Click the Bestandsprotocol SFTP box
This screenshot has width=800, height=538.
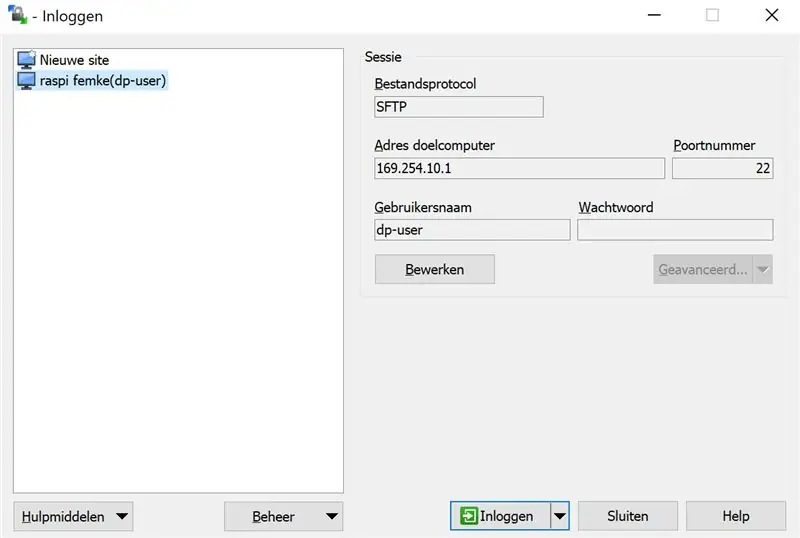pos(459,107)
